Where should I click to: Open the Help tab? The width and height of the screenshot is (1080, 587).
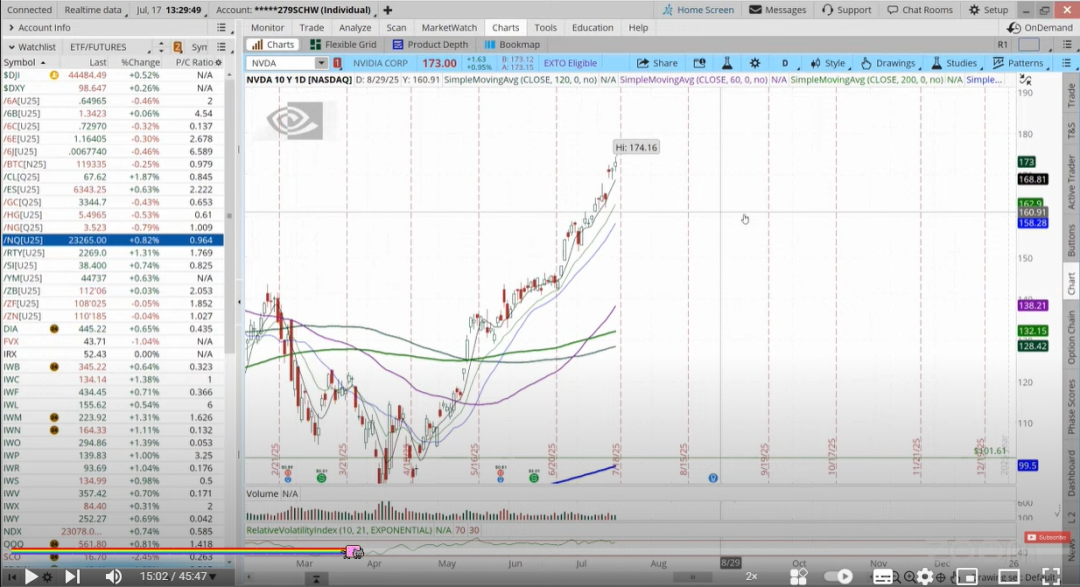(x=638, y=28)
